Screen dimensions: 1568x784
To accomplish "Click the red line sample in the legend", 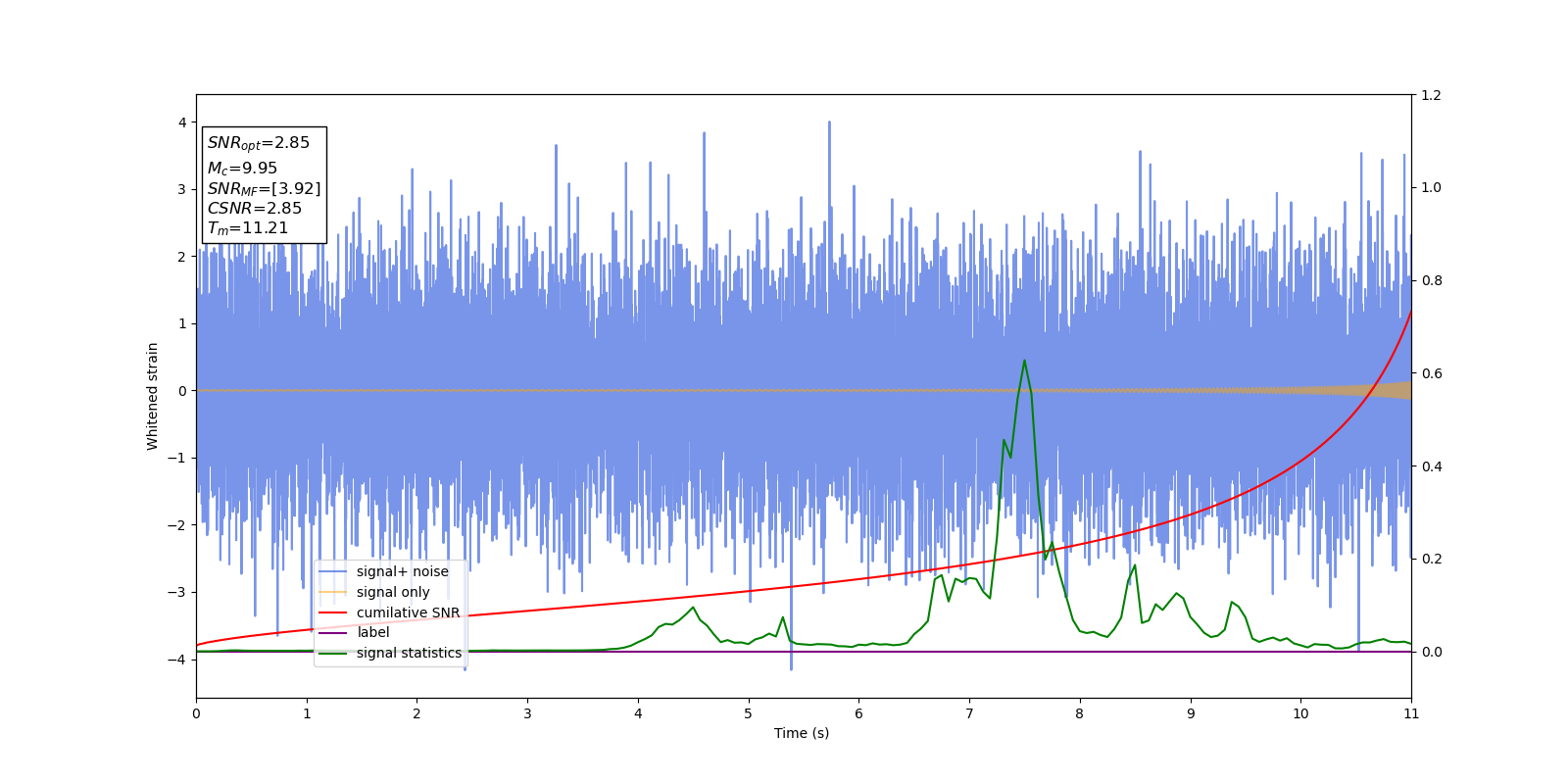I will (333, 612).
